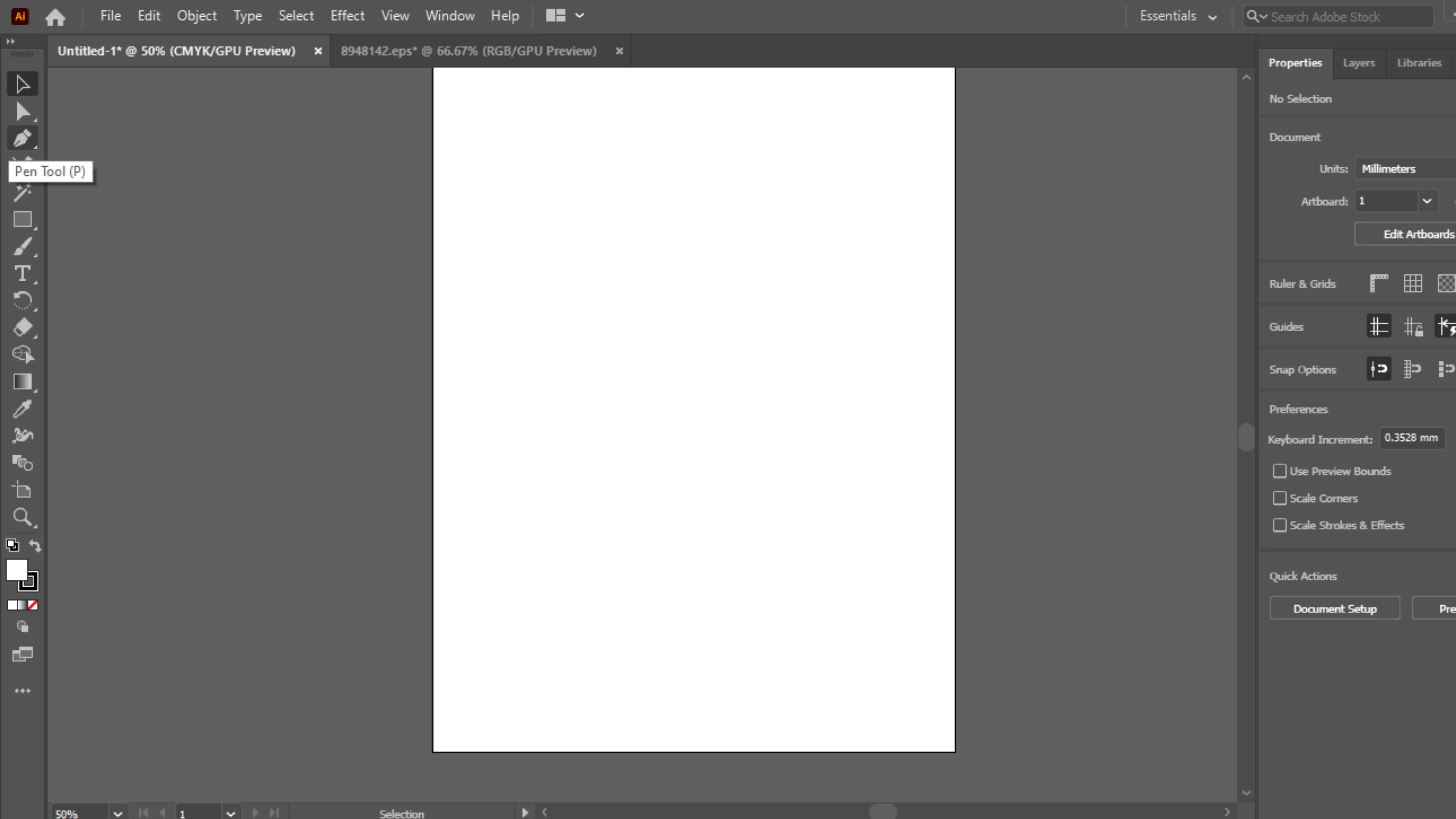Select the Direct Selection tool
Viewport: 1456px width, 819px height.
(23, 111)
